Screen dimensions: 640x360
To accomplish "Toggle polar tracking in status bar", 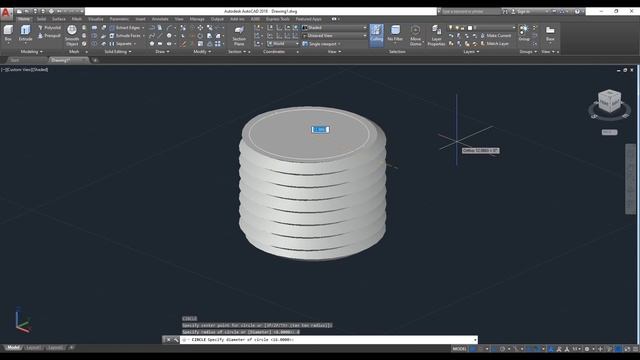I will tap(502, 349).
